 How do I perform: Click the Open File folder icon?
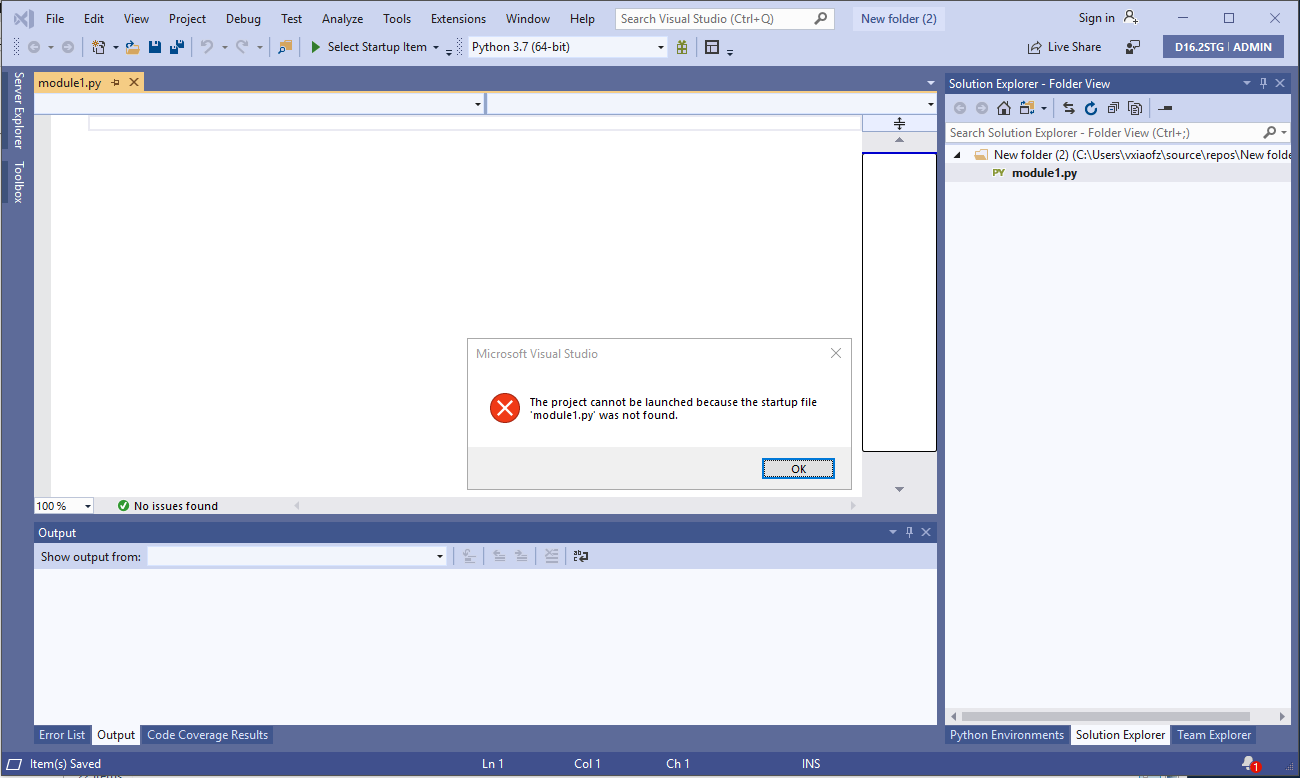coord(132,47)
